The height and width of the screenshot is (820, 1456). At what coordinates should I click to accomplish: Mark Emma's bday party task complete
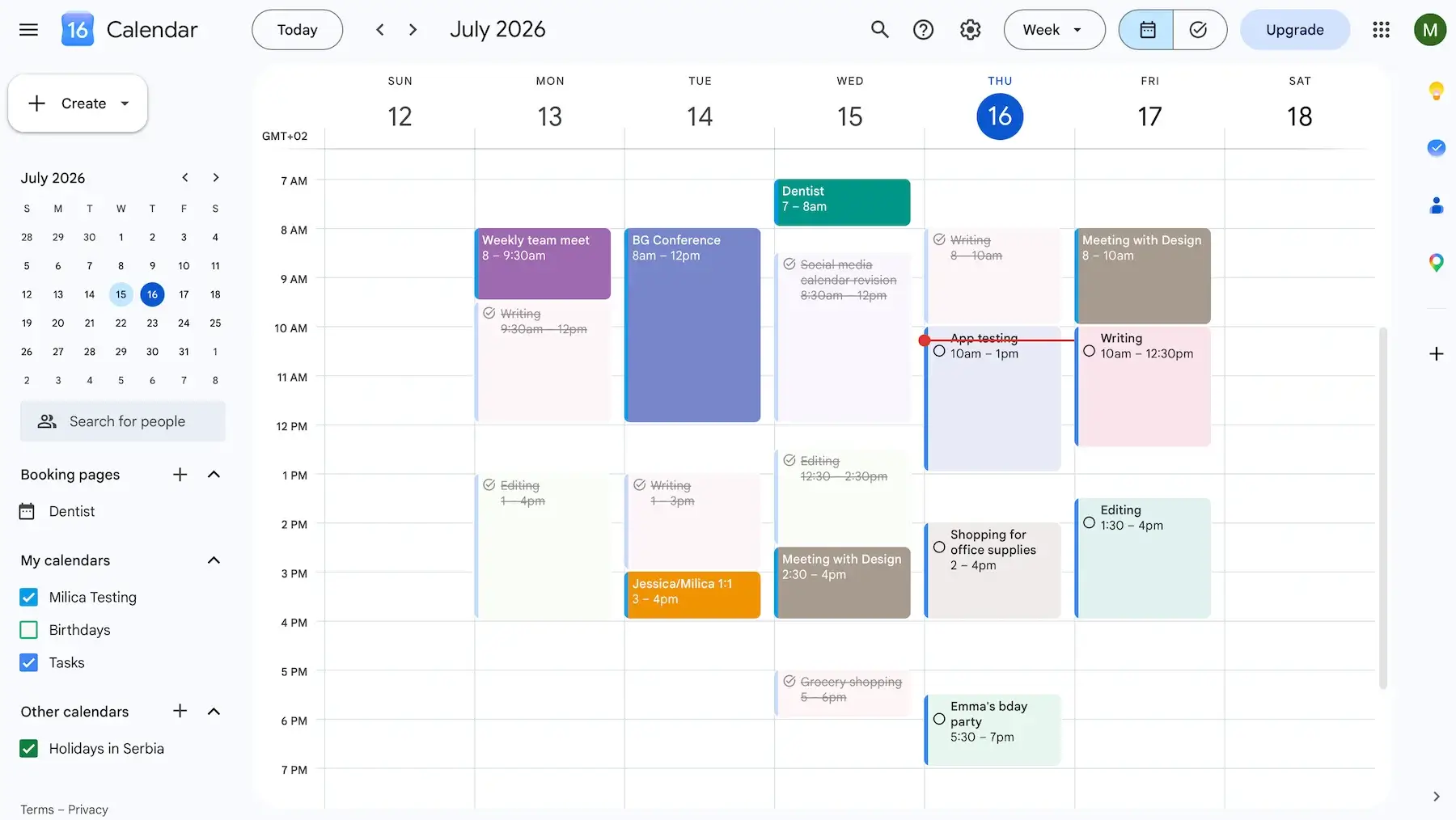[939, 718]
